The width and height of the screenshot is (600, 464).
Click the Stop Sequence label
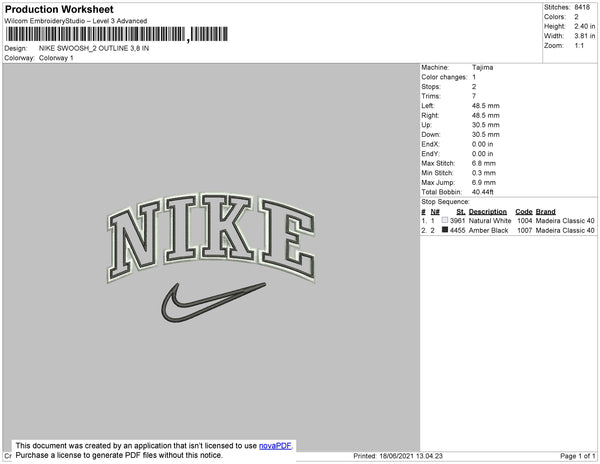[445, 202]
